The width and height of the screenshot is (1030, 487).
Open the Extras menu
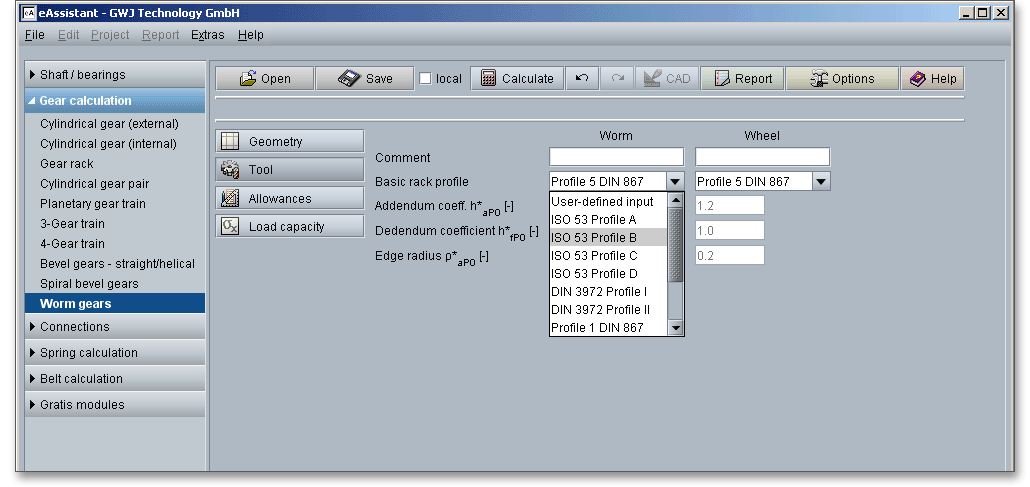click(x=208, y=35)
